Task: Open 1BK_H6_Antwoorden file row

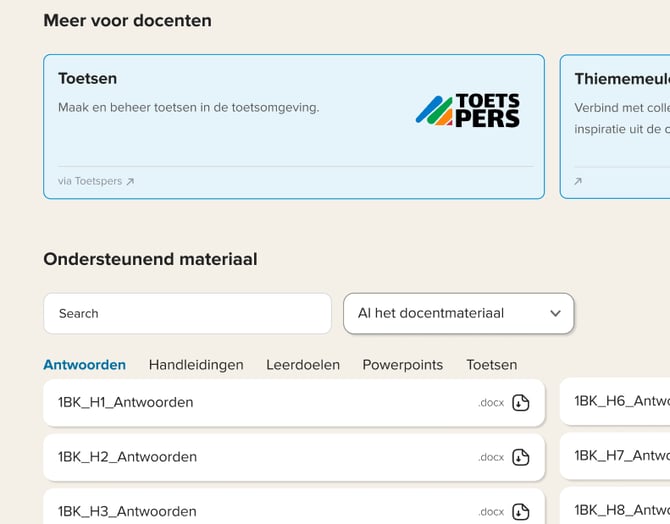Action: click(615, 401)
